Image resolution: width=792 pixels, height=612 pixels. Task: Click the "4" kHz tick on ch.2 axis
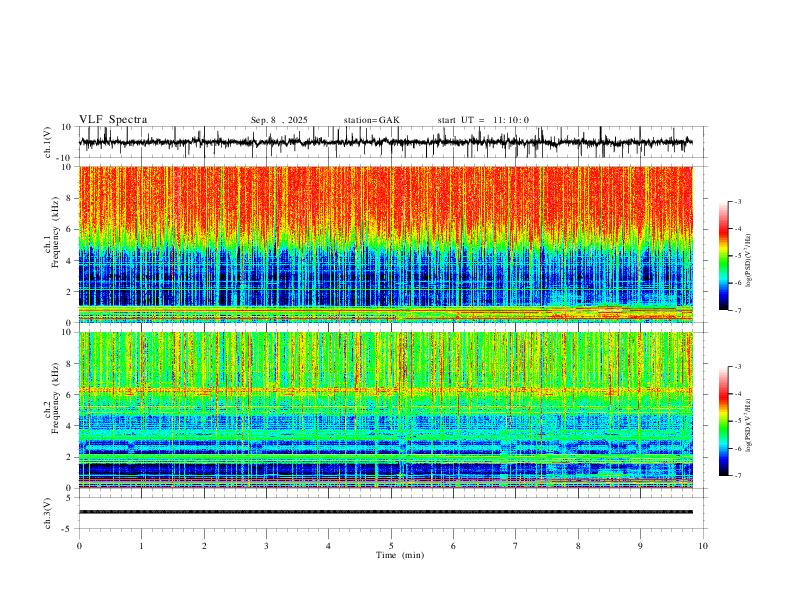pyautogui.click(x=70, y=426)
